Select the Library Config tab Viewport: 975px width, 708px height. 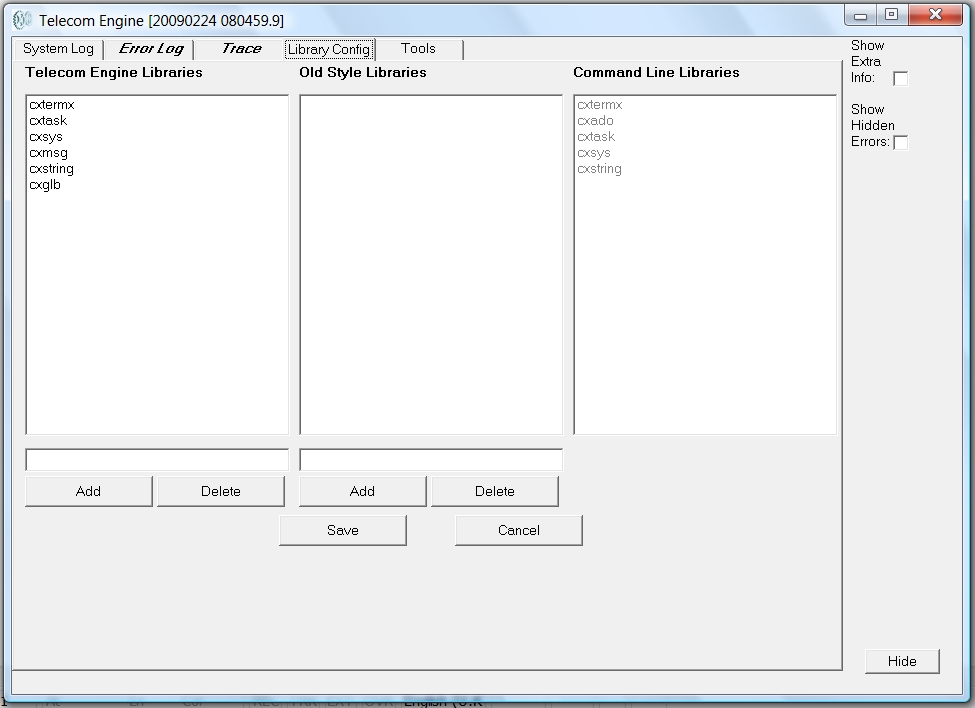328,49
